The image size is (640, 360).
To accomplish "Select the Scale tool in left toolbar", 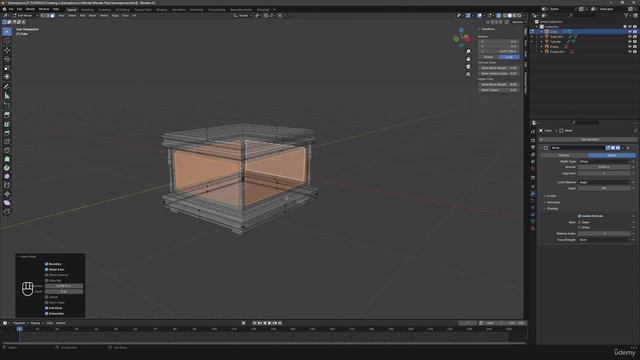I will click(x=7, y=68).
